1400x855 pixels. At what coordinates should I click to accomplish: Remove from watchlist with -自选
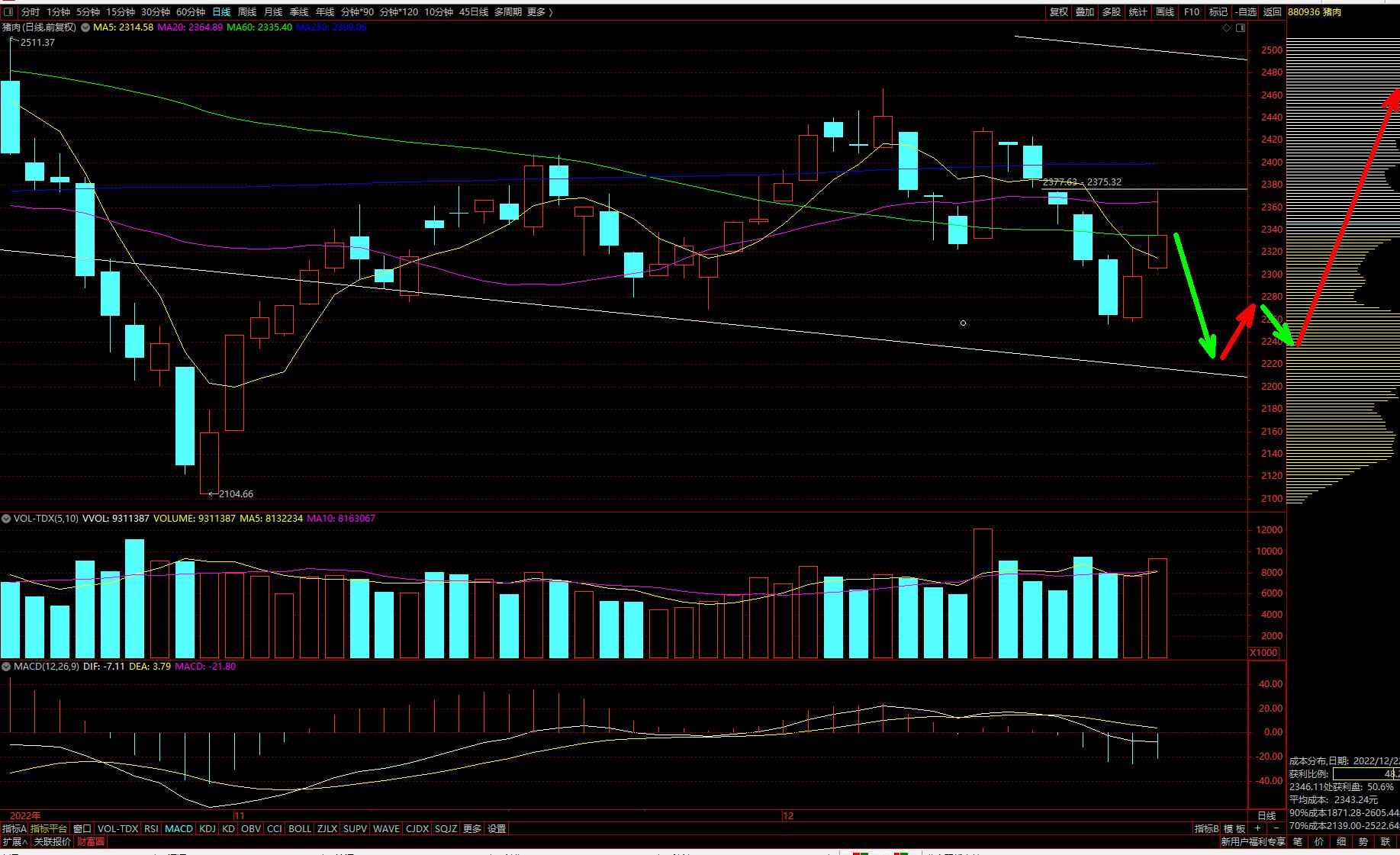pyautogui.click(x=1245, y=11)
